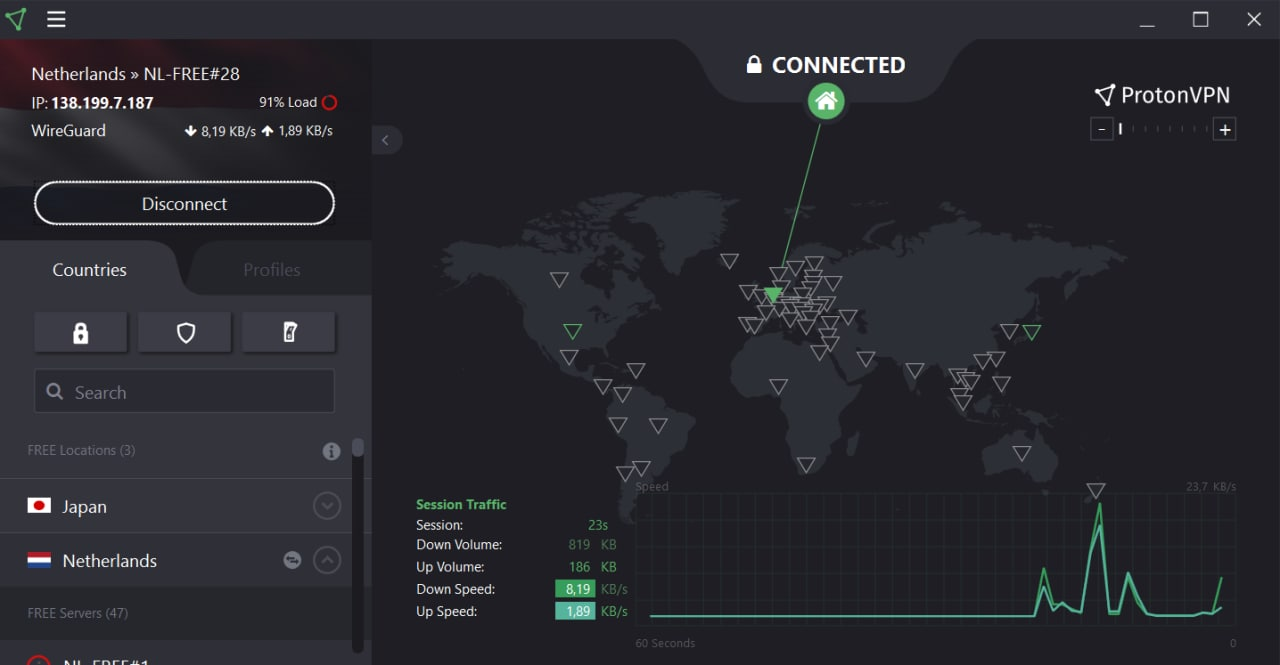Screen dimensions: 1280x665
Task: Select the Iceland server marker on the map
Action: [x=730, y=261]
